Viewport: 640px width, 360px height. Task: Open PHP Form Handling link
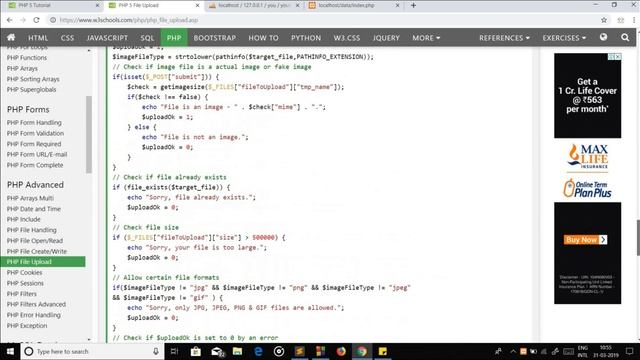coord(34,122)
